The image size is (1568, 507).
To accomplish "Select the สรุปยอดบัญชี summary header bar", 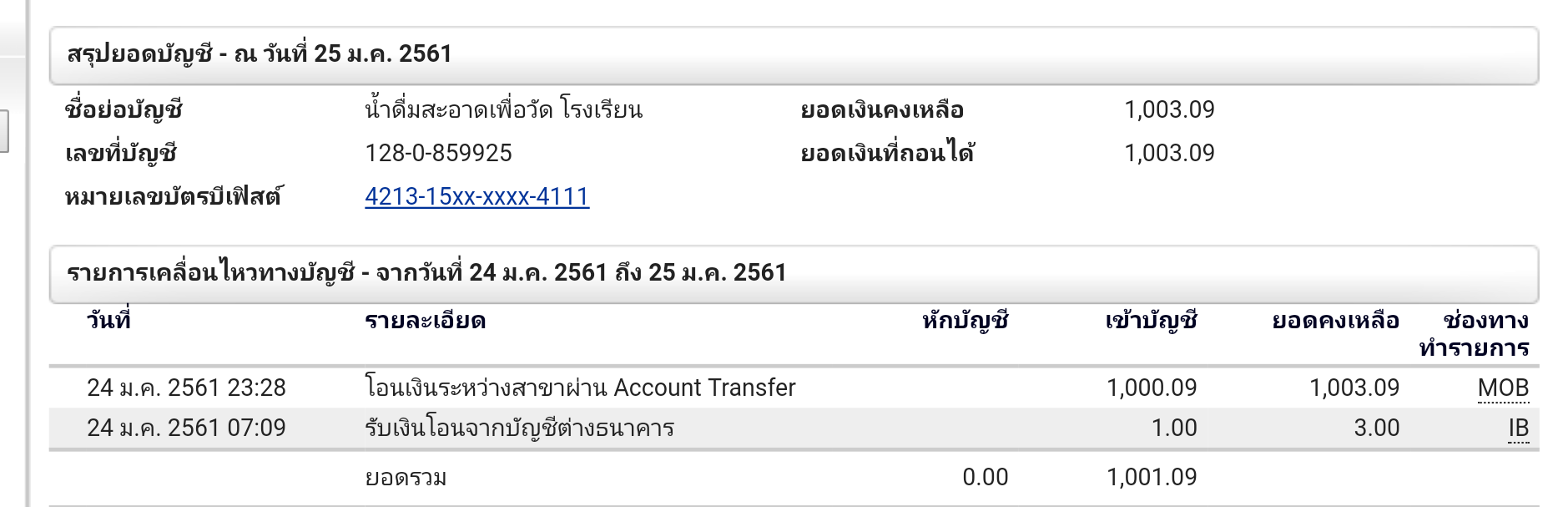I will click(x=793, y=55).
